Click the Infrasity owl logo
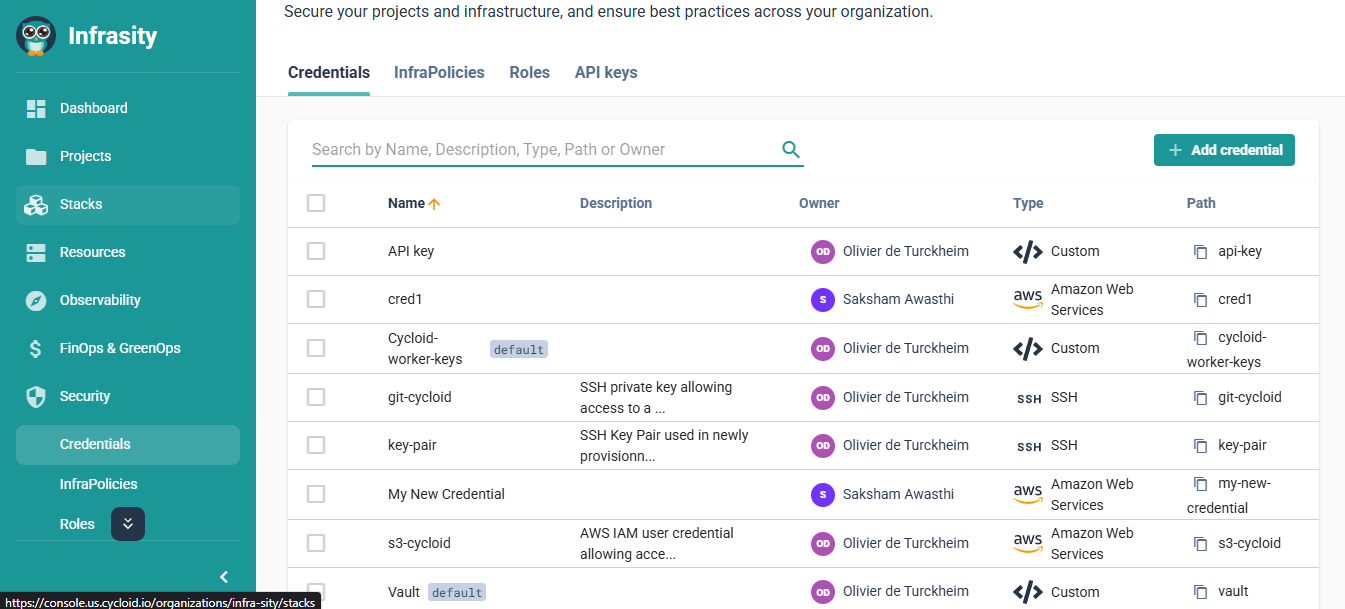 coord(36,36)
